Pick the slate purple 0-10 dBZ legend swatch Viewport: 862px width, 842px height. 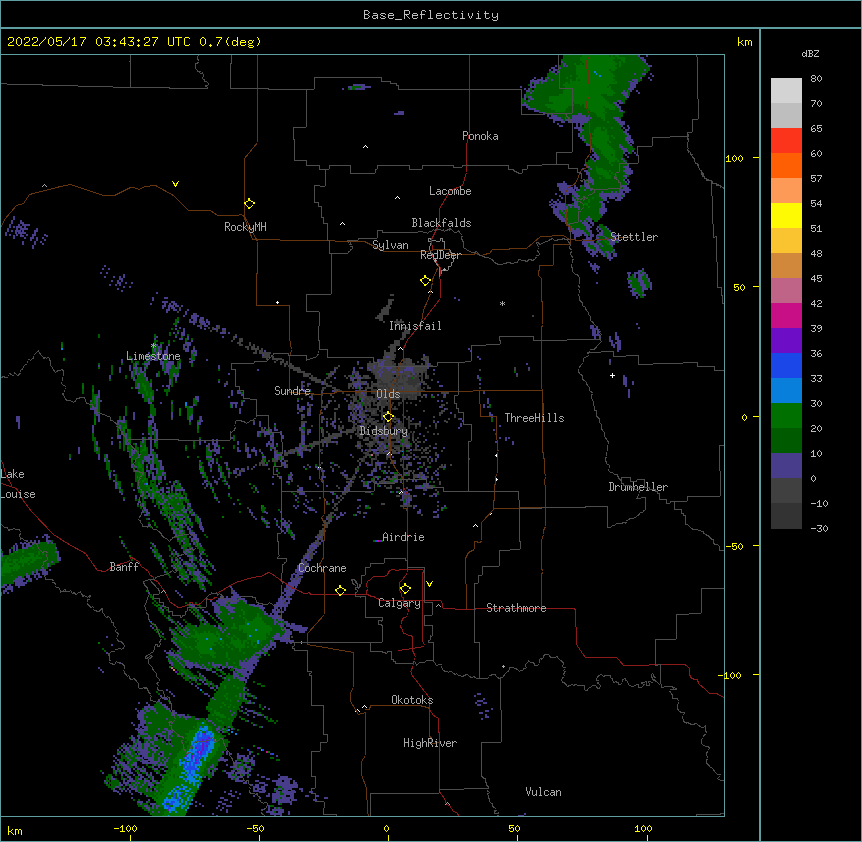click(786, 466)
